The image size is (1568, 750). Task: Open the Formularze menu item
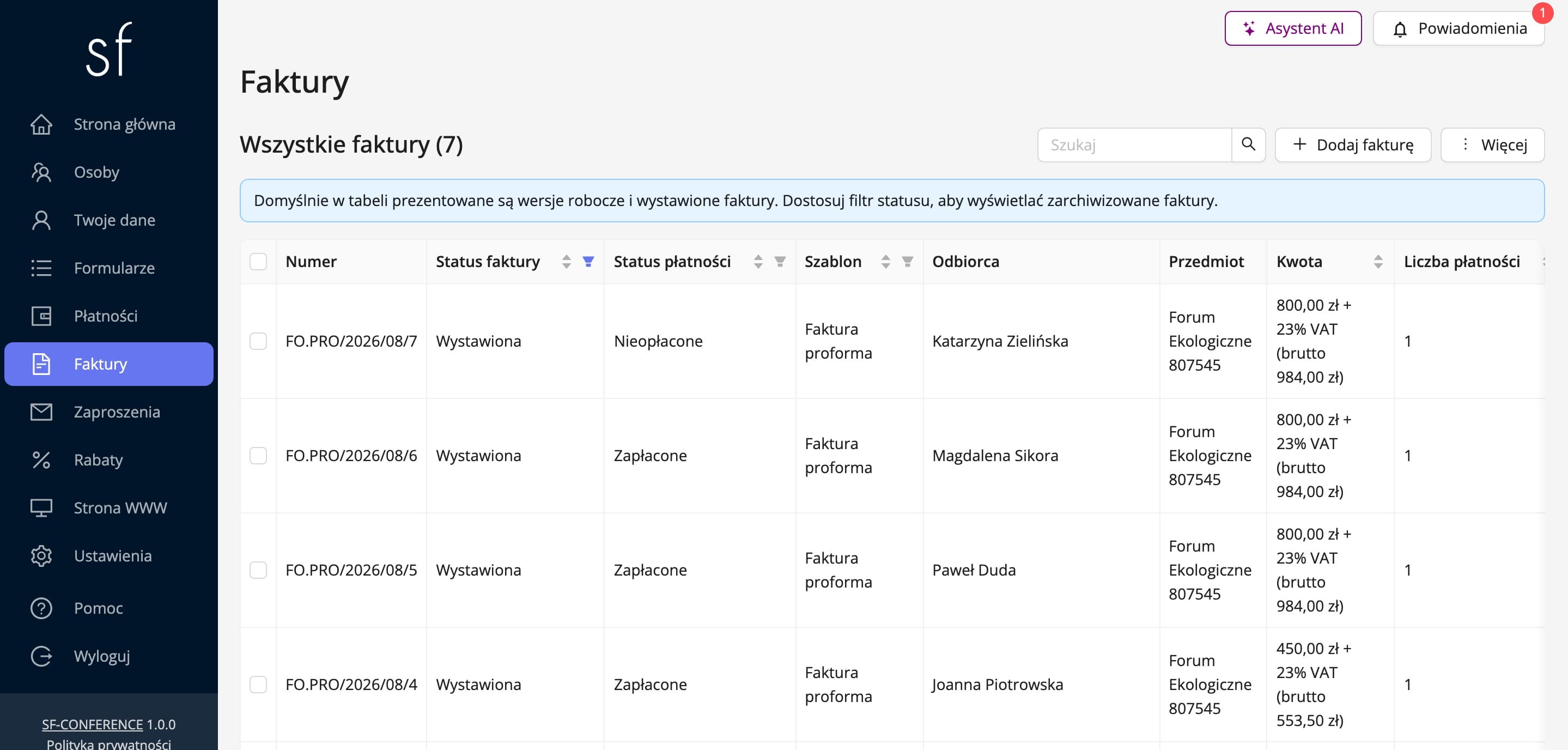(109, 268)
